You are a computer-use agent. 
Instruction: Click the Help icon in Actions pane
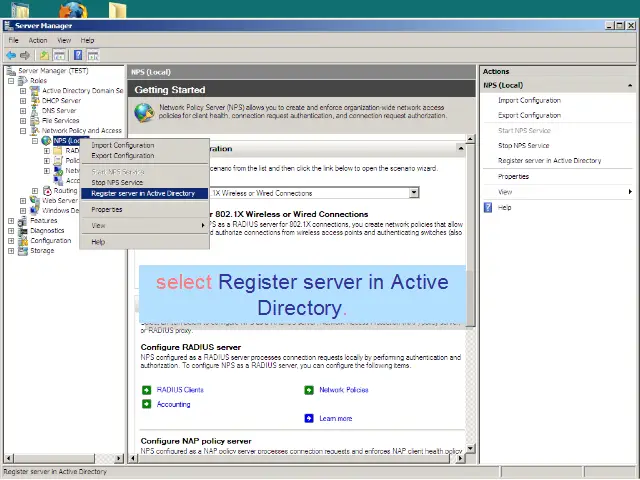click(488, 207)
